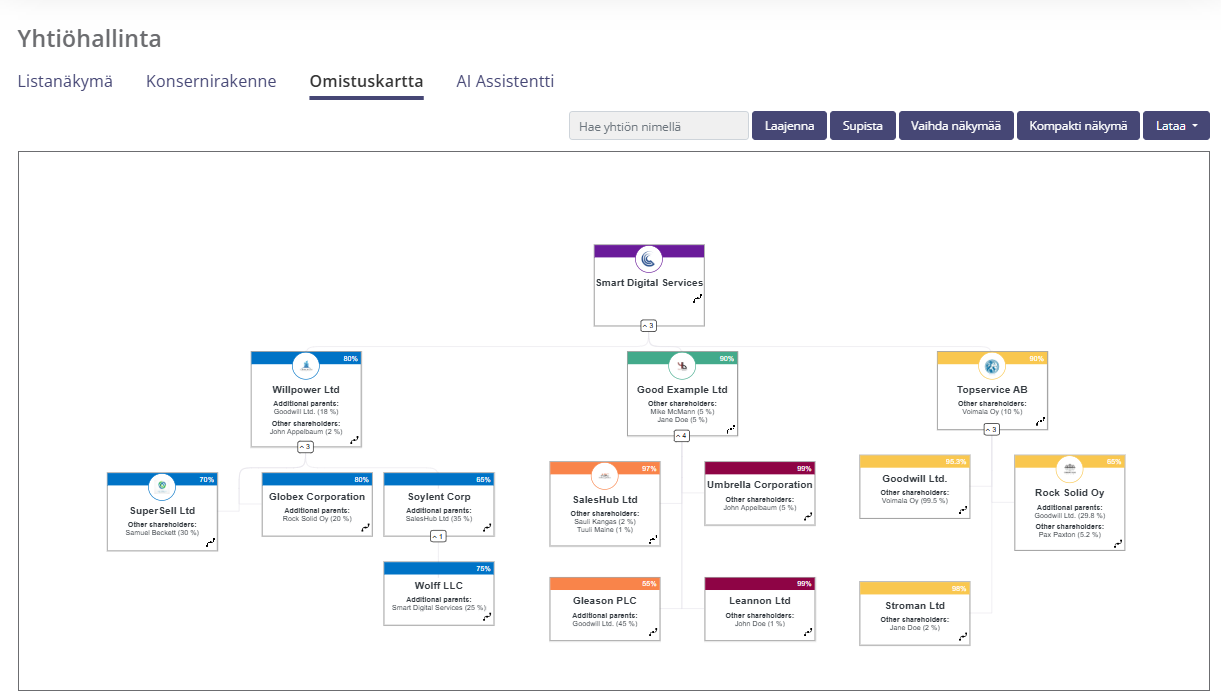Open Soylent Corp relations arrow icon

pyautogui.click(x=487, y=528)
